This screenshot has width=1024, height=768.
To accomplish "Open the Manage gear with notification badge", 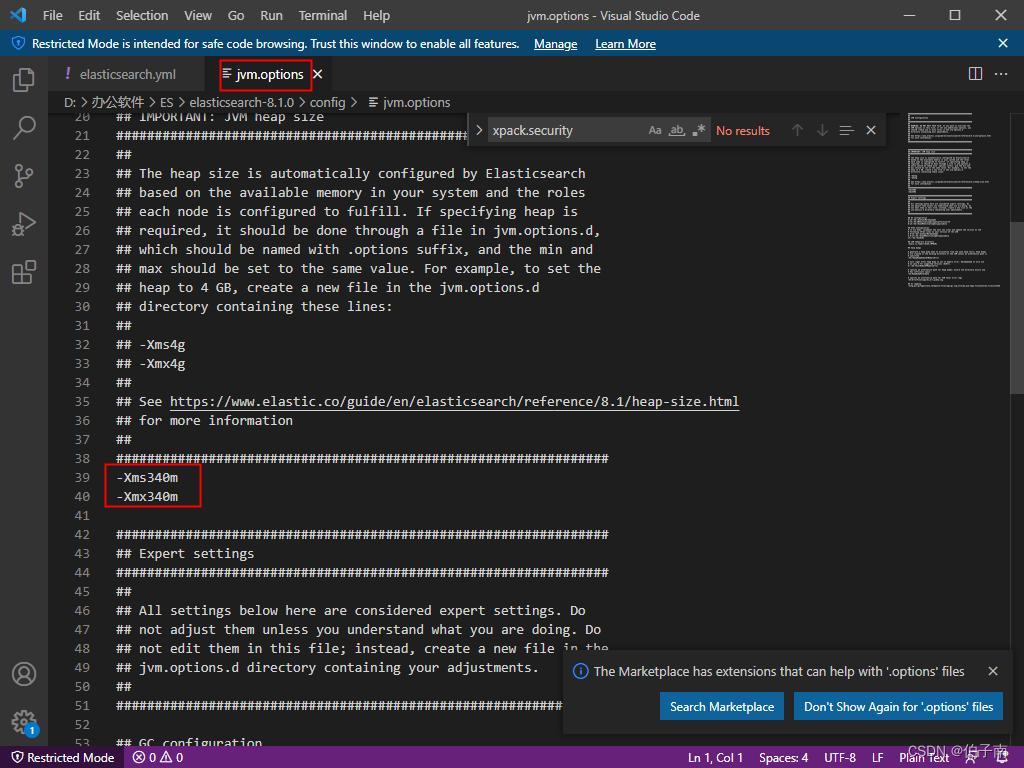I will [x=24, y=722].
